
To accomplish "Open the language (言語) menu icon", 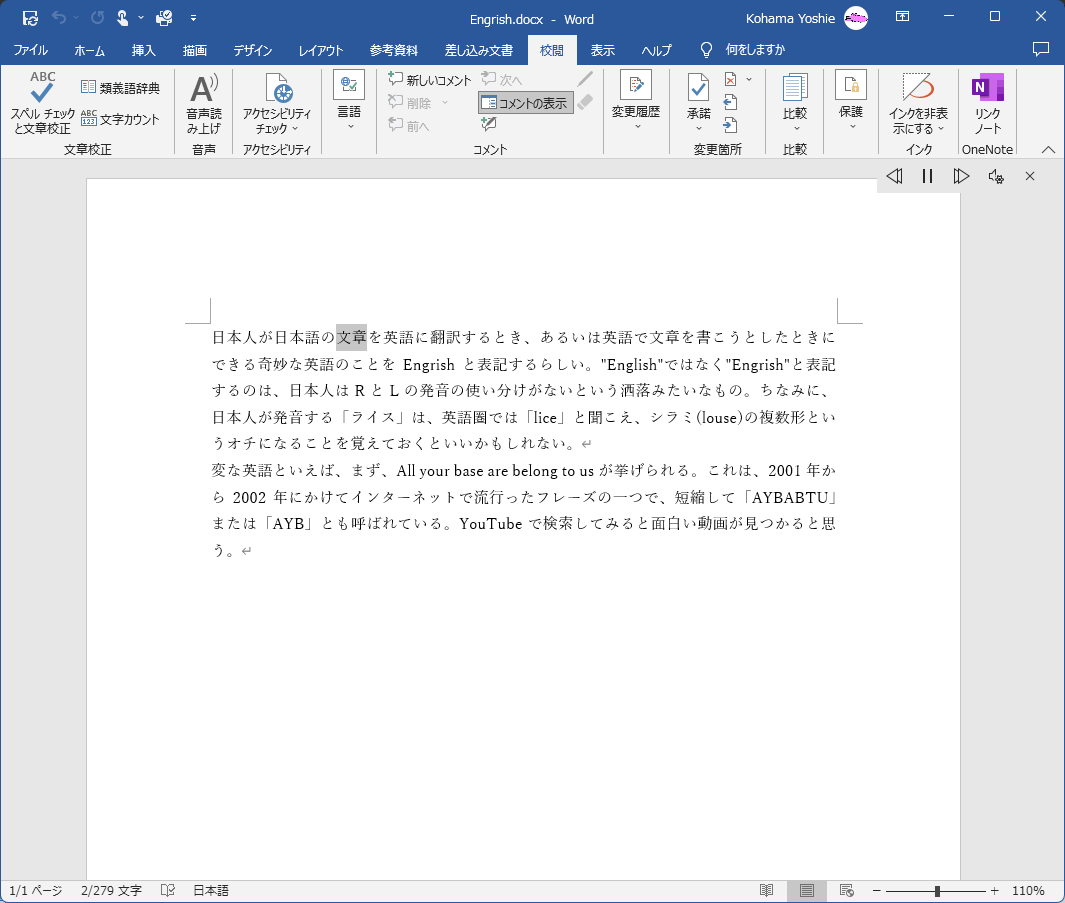I will click(x=349, y=85).
